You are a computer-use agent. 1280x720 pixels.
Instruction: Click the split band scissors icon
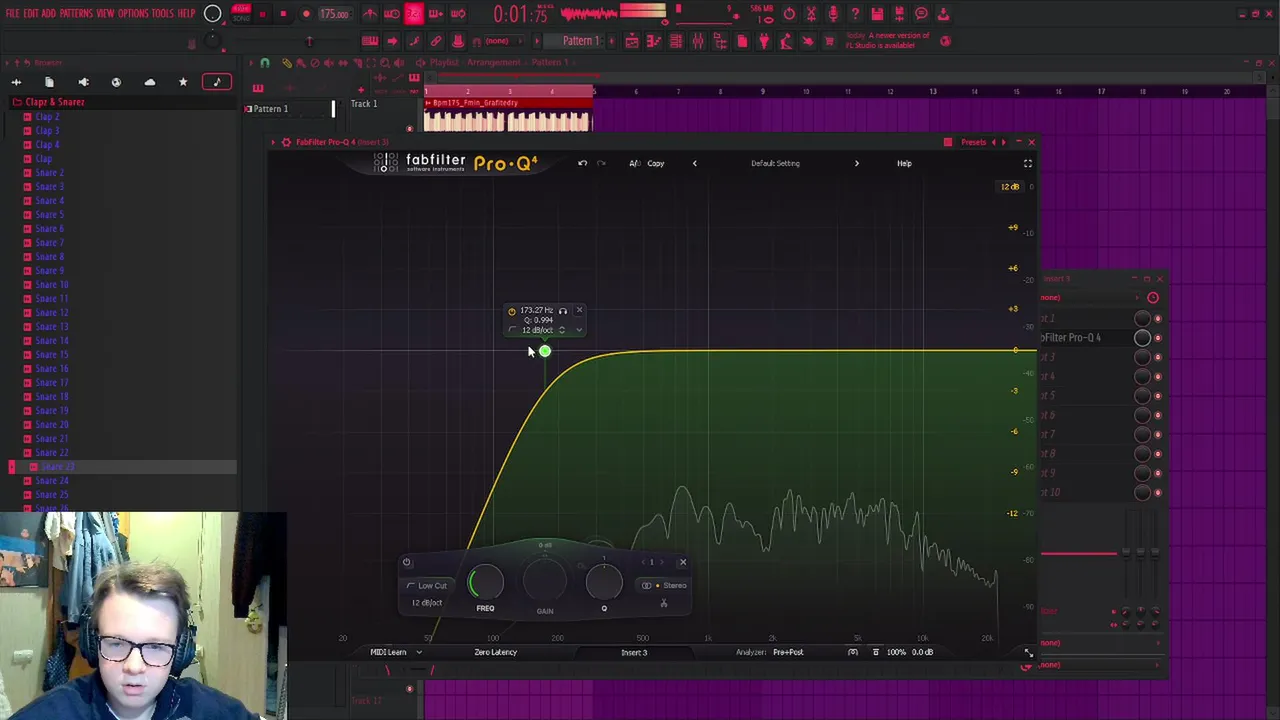pyautogui.click(x=664, y=603)
